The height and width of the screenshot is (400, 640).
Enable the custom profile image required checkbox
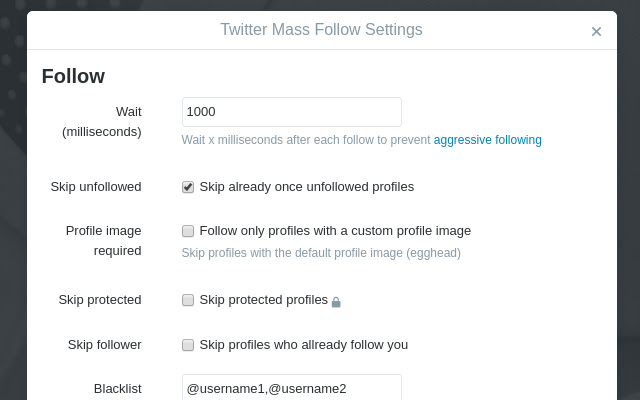point(188,231)
